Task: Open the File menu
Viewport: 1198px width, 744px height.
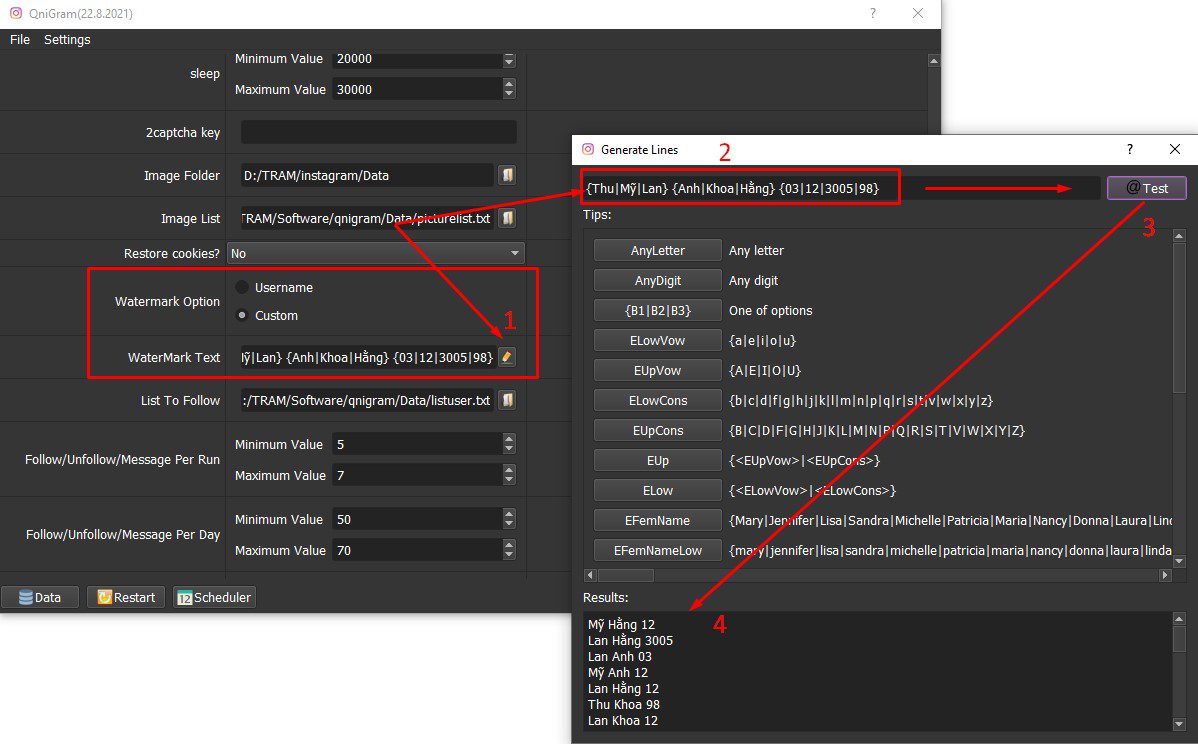Action: click(x=20, y=40)
